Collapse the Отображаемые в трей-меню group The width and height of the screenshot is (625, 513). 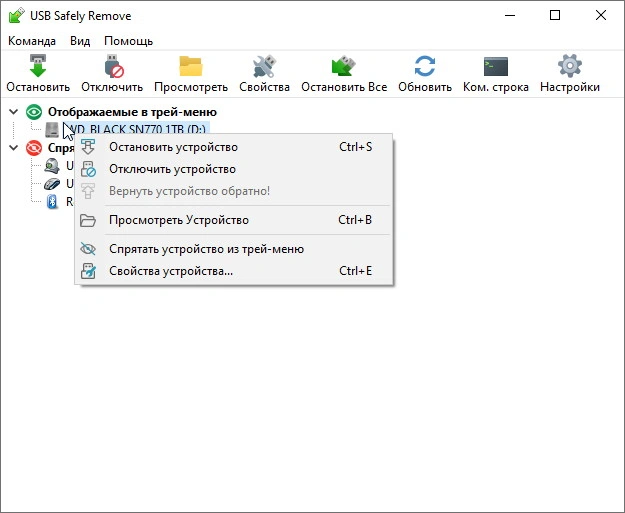(x=13, y=112)
